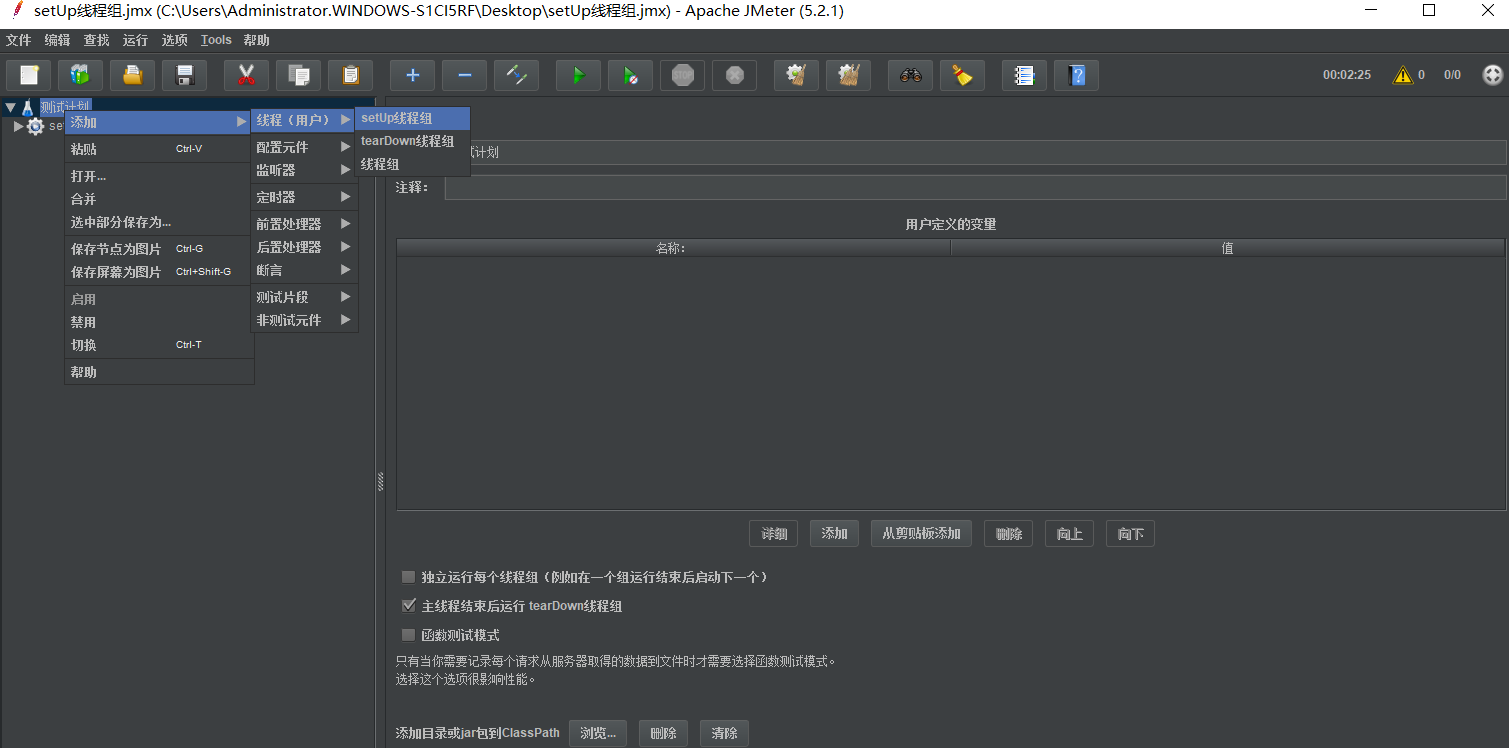Open the 运行 menu
The height and width of the screenshot is (748, 1509).
135,40
